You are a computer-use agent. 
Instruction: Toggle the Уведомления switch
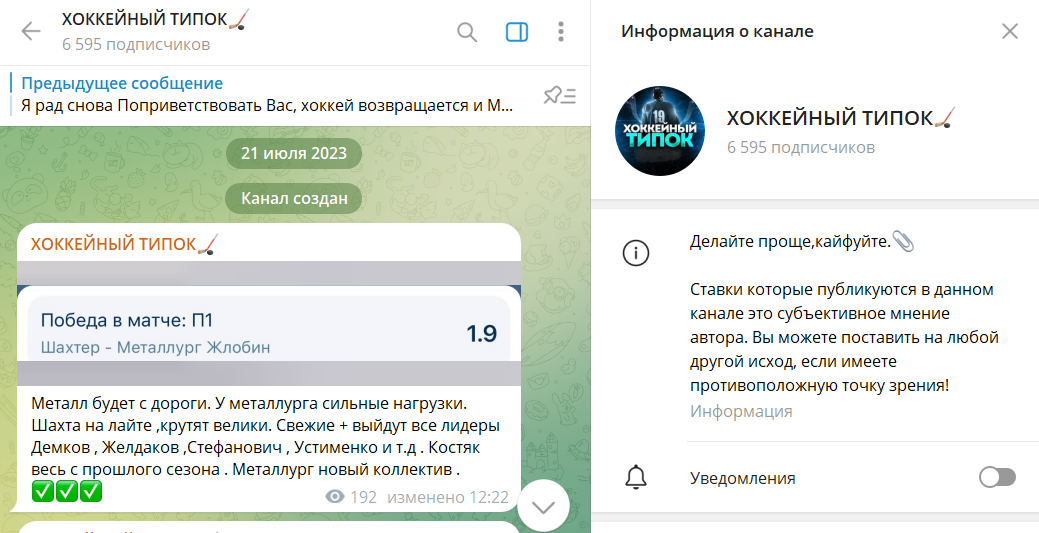pos(997,477)
